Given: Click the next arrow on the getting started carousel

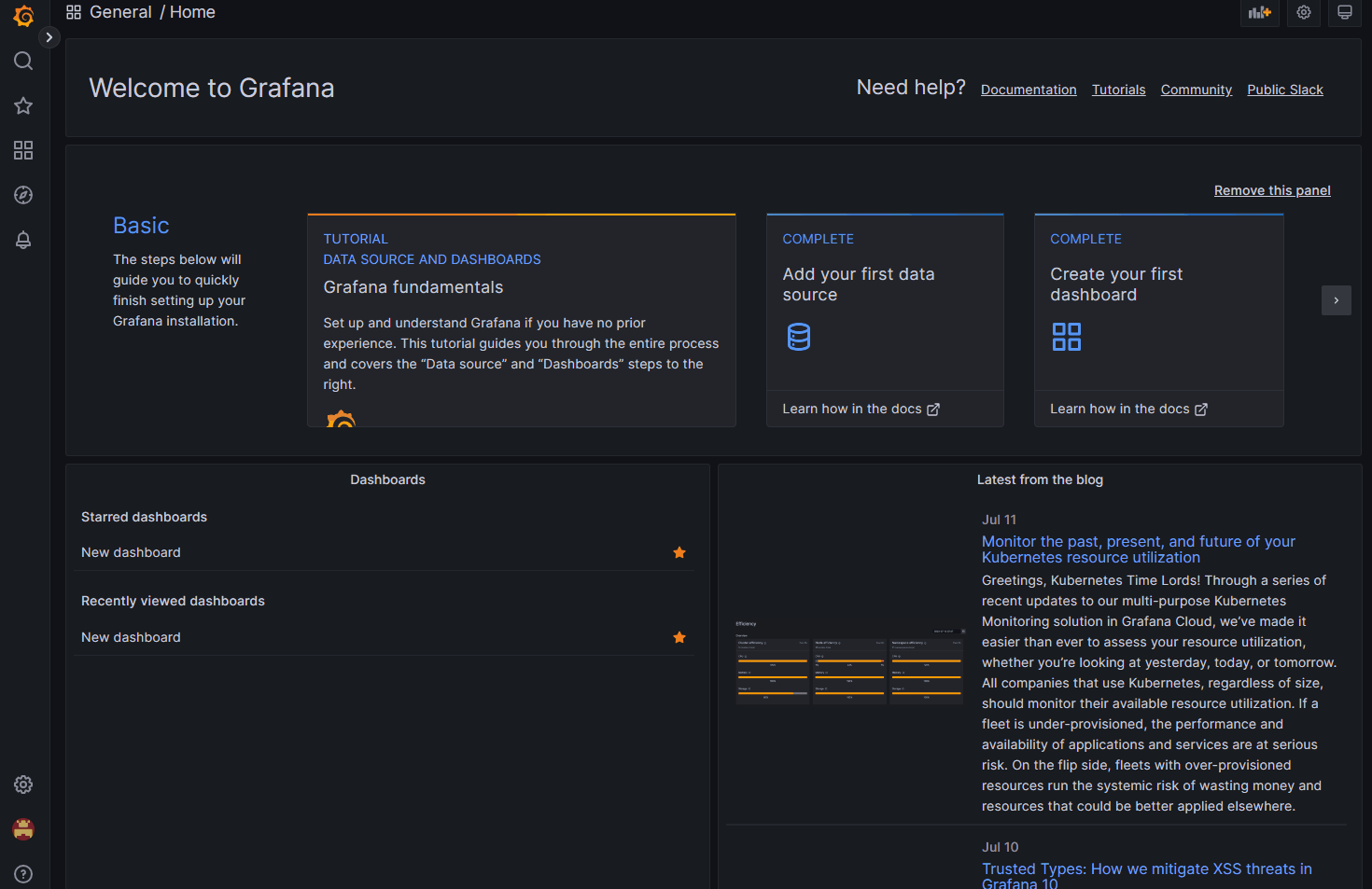Looking at the screenshot, I should click(1337, 300).
